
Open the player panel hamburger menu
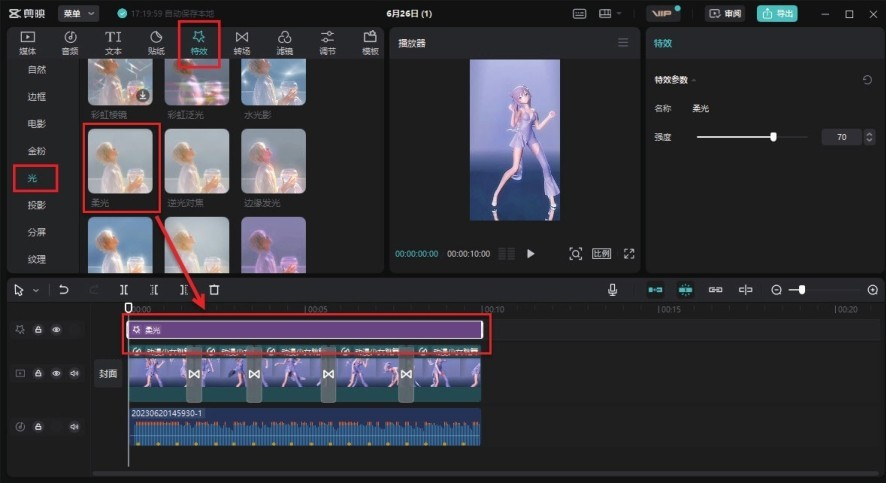(x=623, y=42)
